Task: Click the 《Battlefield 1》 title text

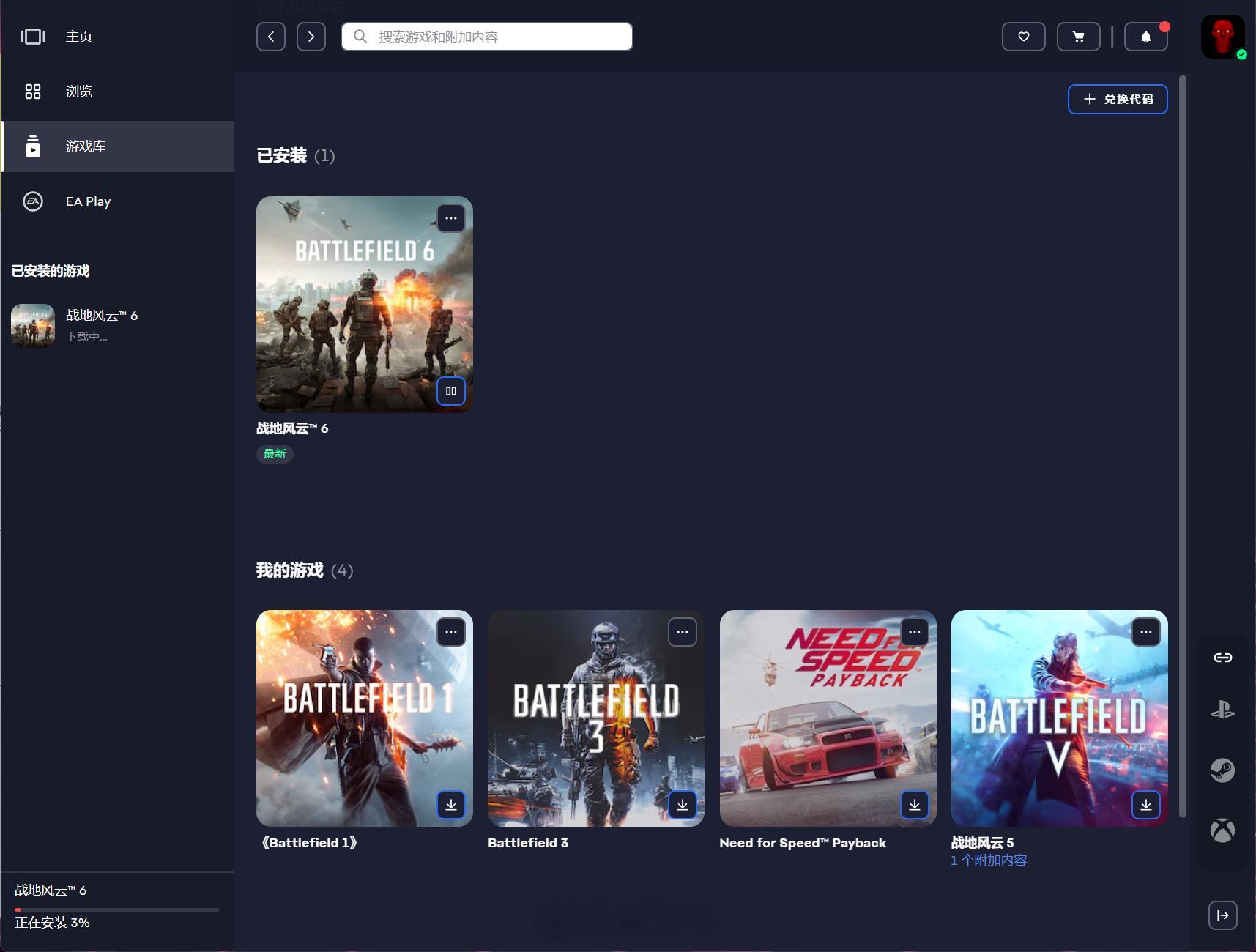Action: (309, 843)
